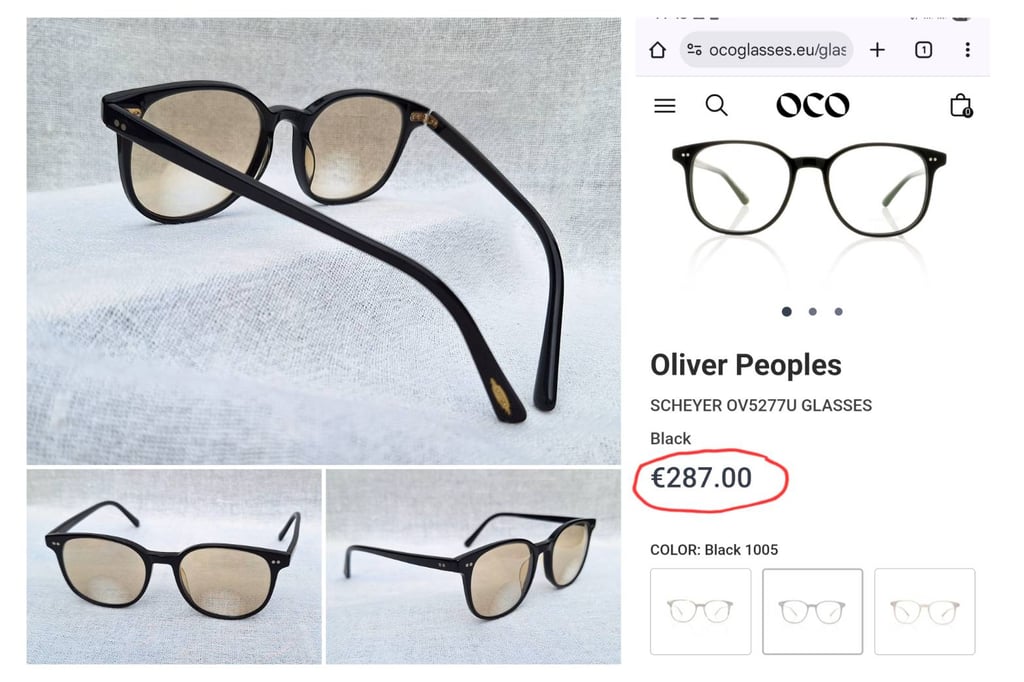Tap the browser home icon
Image resolution: width=1024 pixels, height=682 pixels.
[x=657, y=50]
